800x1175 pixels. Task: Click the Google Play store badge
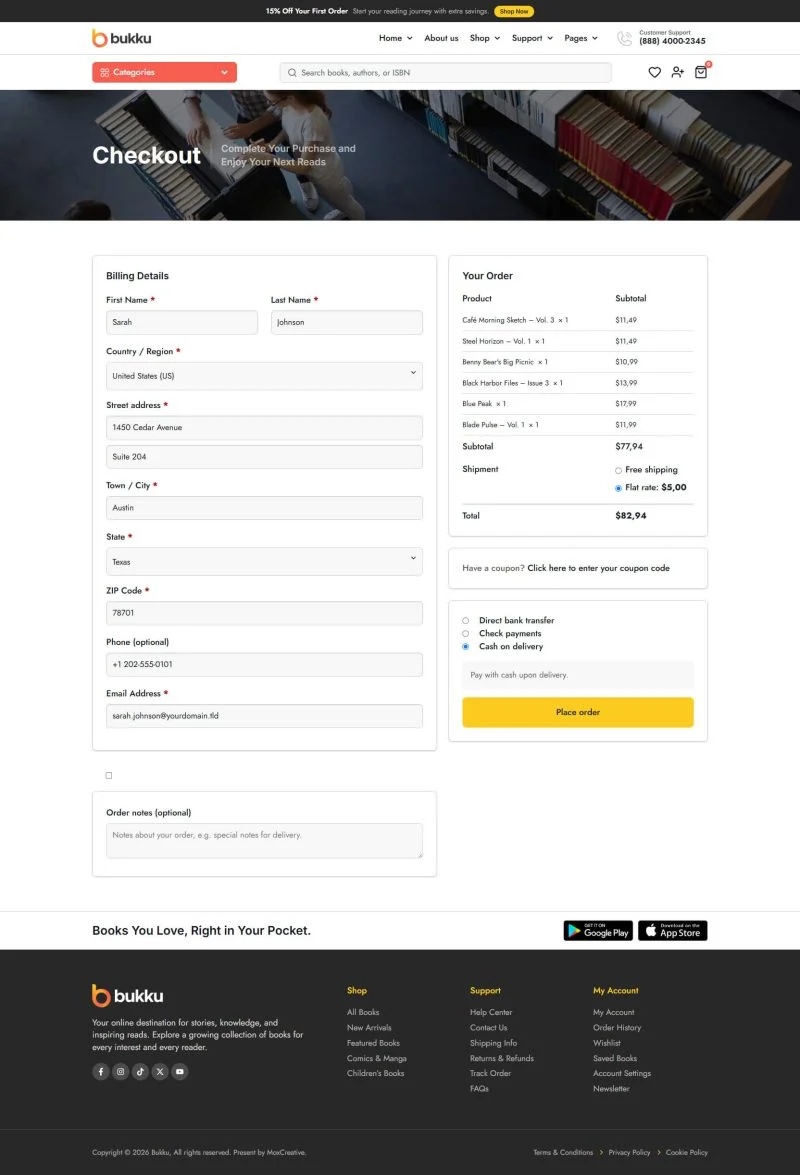point(598,931)
